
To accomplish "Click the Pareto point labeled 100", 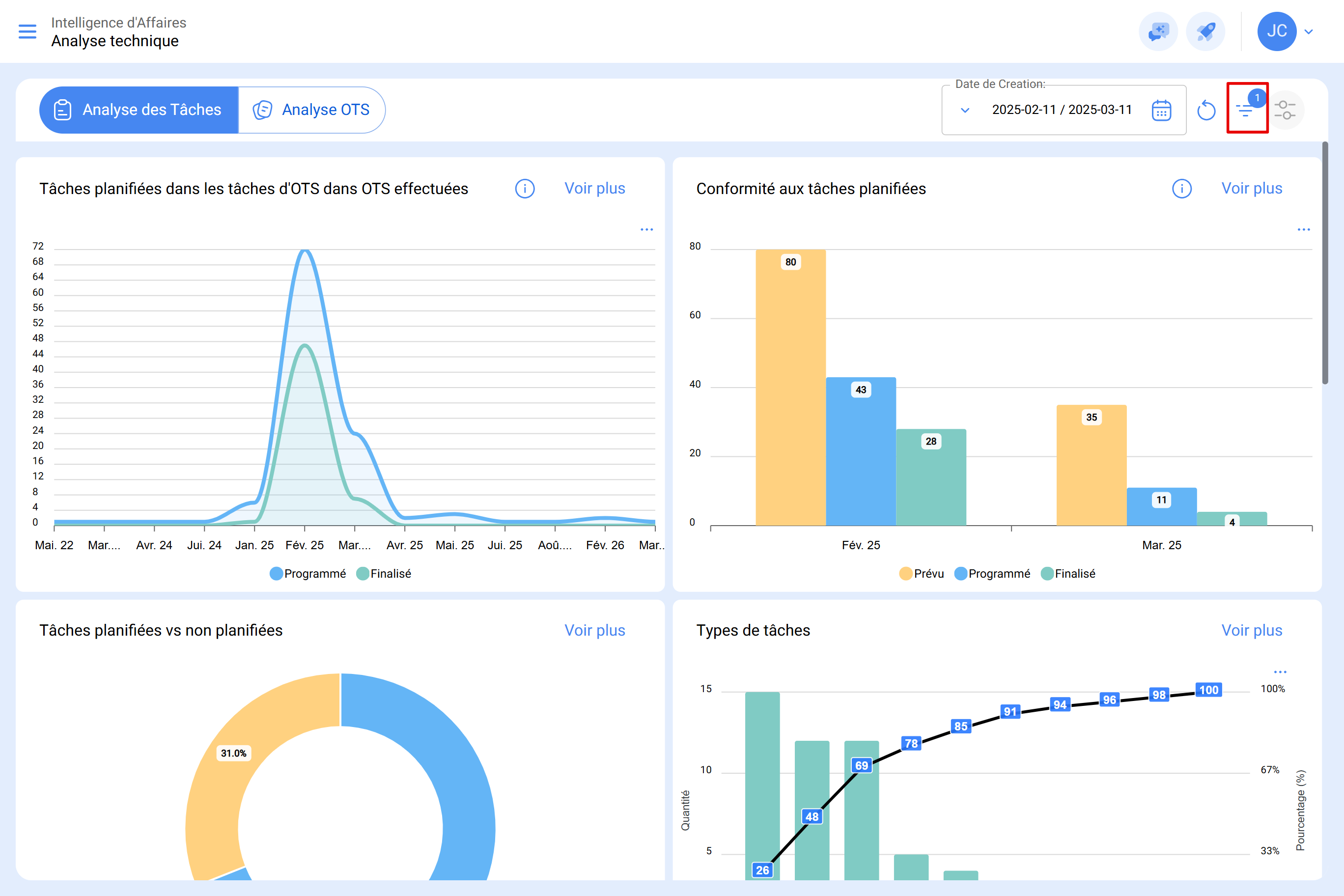I will coord(1208,690).
